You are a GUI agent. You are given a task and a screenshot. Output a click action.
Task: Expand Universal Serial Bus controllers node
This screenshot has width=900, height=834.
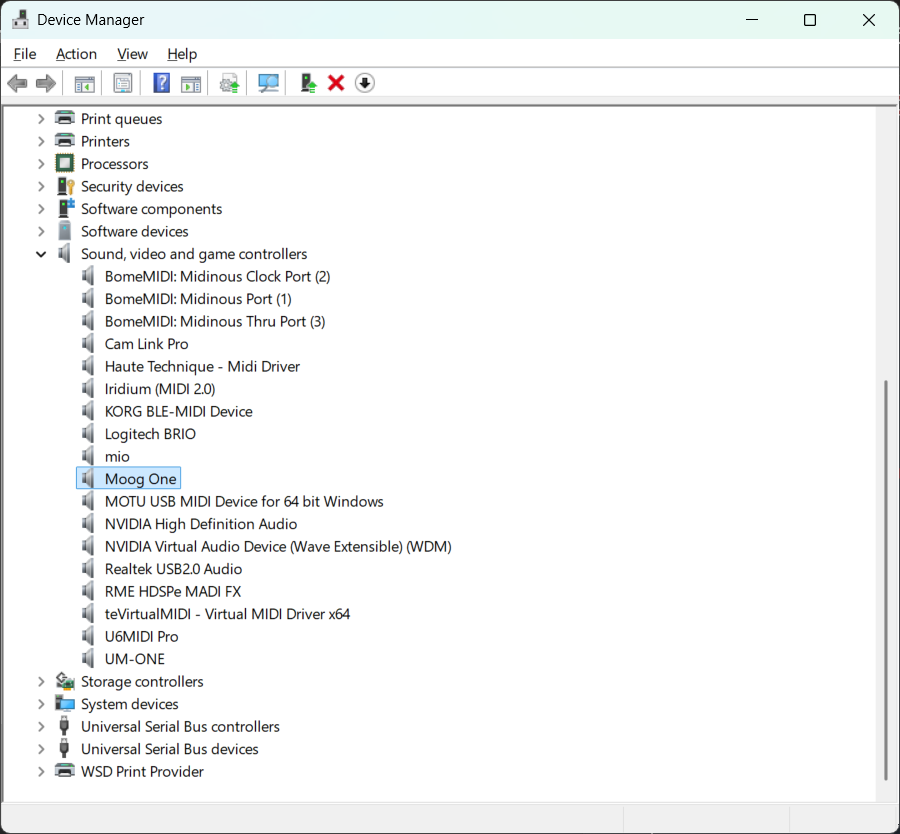coord(41,726)
